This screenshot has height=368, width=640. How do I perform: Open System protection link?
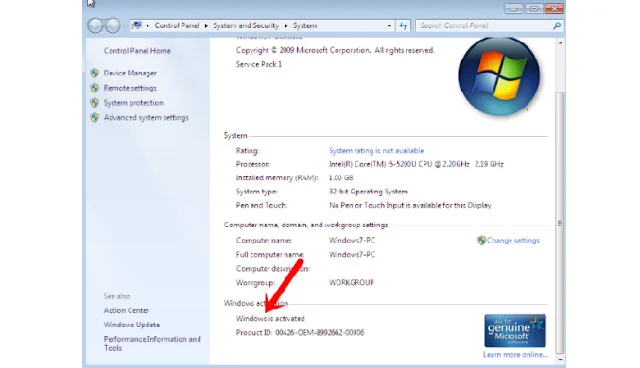pos(133,103)
